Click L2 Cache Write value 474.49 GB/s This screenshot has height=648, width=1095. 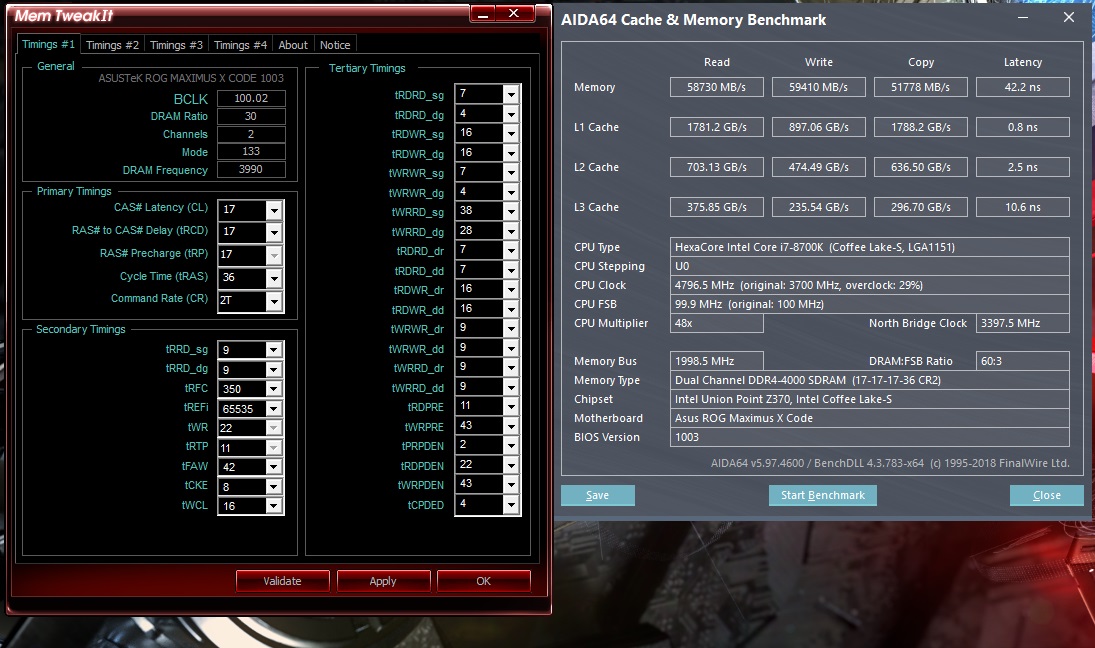pos(818,168)
